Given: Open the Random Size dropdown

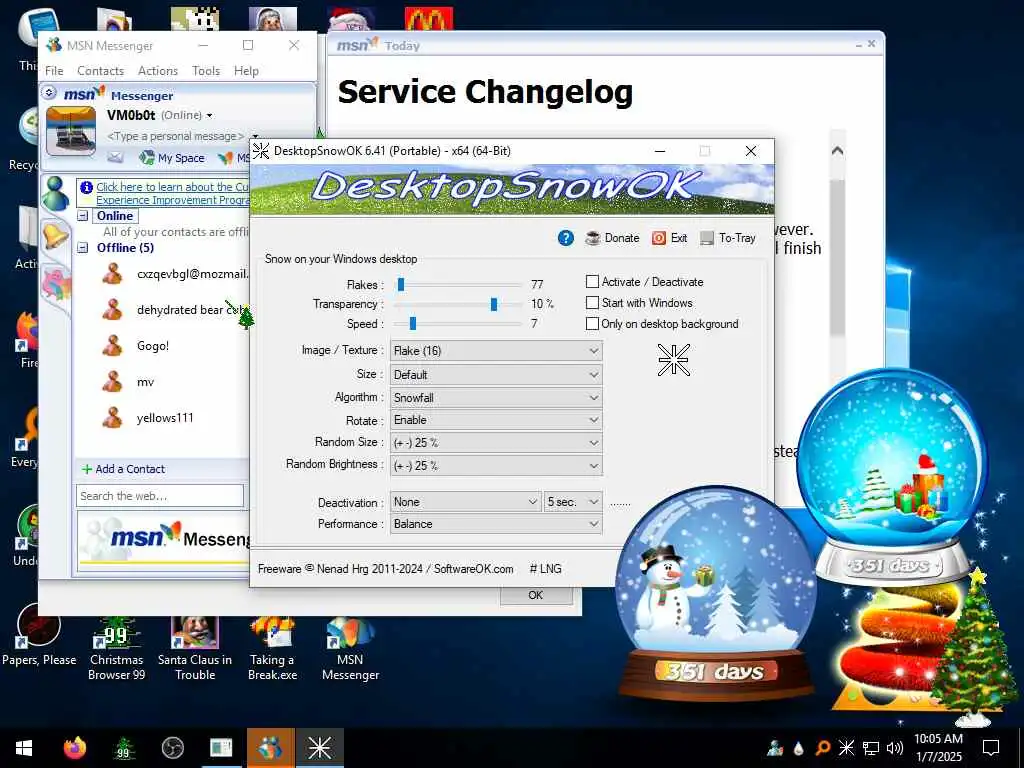Looking at the screenshot, I should [496, 443].
